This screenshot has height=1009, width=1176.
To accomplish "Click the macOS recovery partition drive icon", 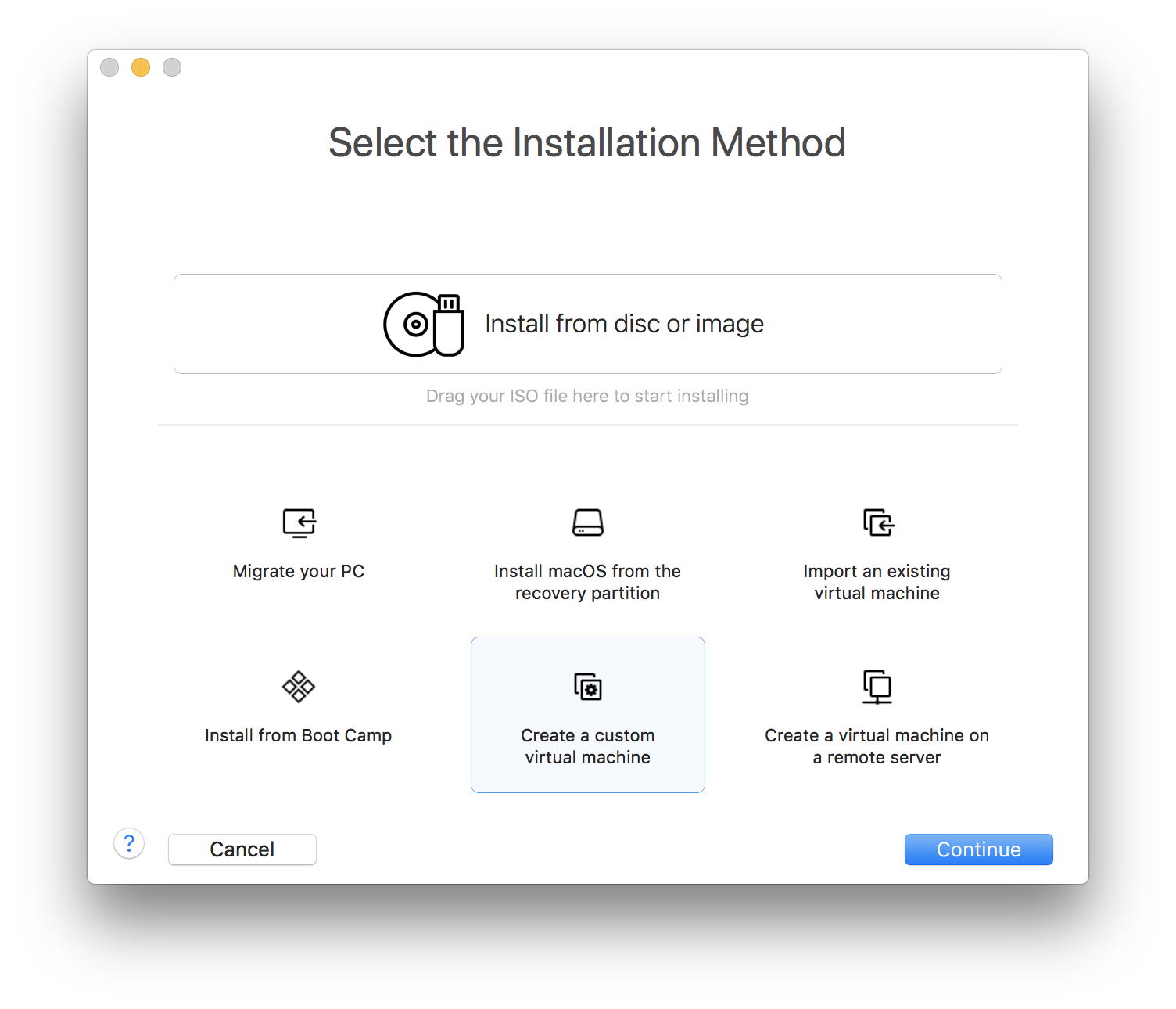I will [x=587, y=522].
